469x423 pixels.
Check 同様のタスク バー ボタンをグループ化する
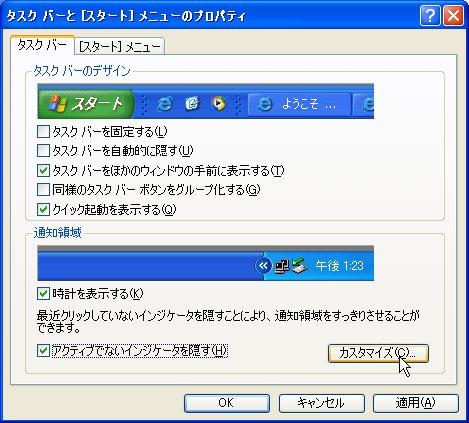(x=43, y=190)
